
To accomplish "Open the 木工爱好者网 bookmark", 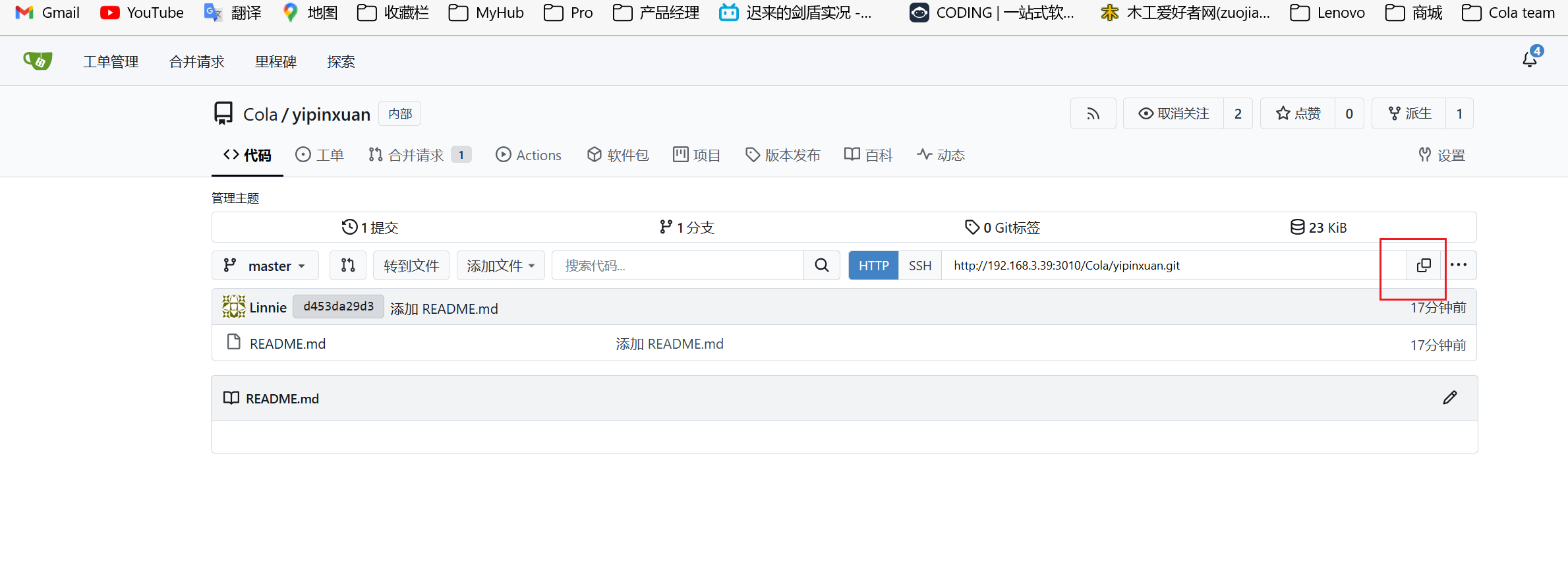I will click(1185, 13).
